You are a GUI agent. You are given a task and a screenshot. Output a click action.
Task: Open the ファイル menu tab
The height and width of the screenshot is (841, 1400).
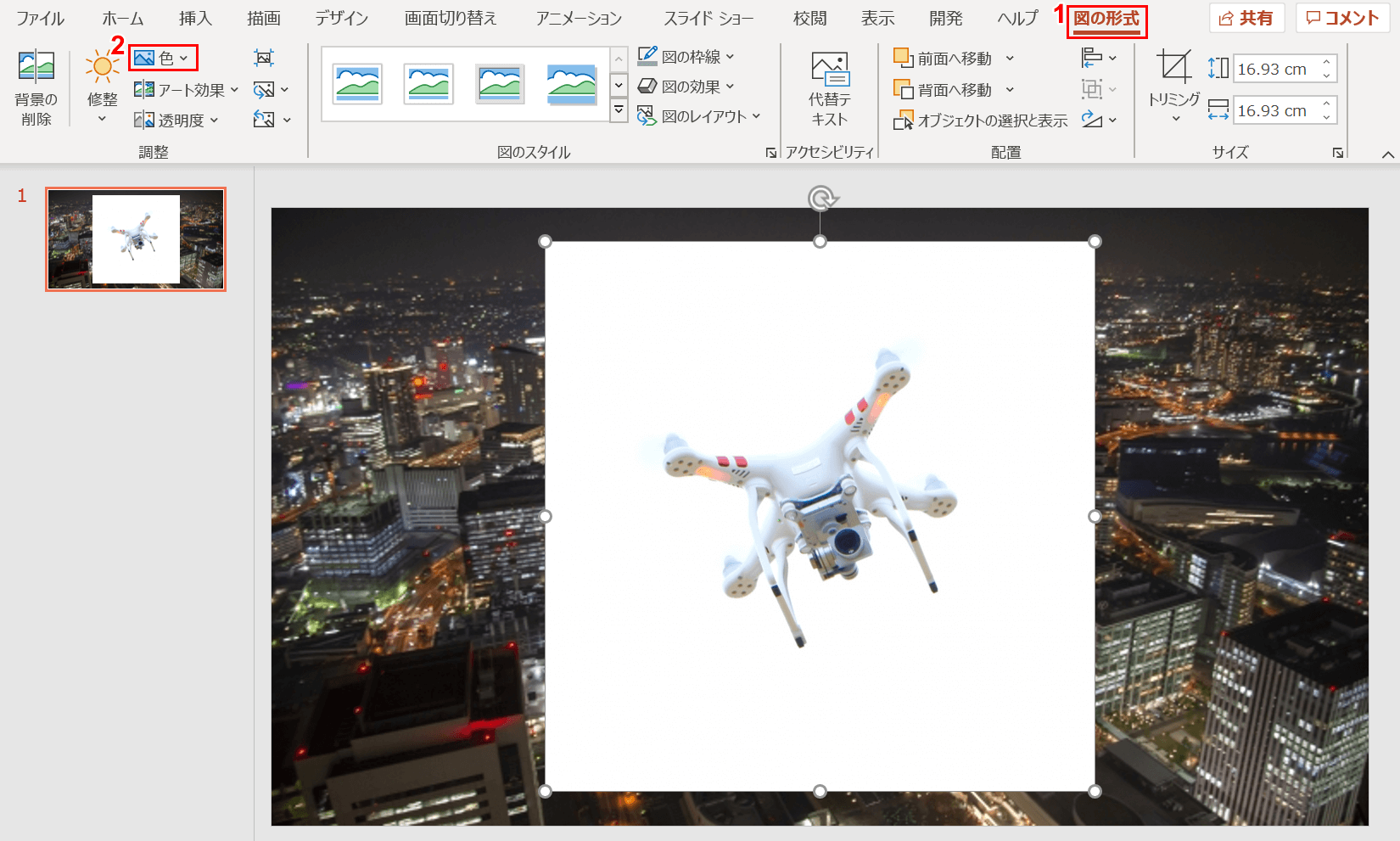[40, 19]
